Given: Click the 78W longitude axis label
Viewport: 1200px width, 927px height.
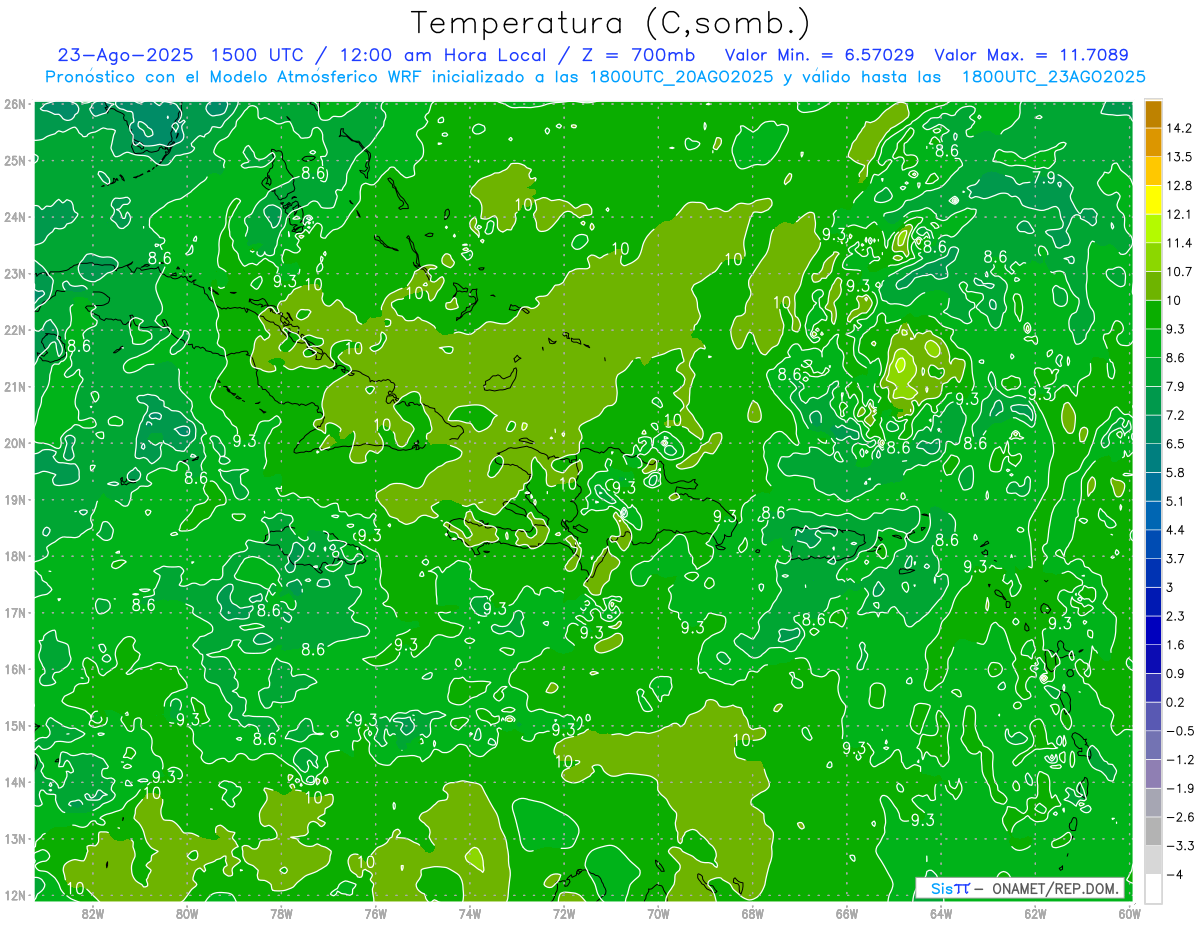Looking at the screenshot, I should pyautogui.click(x=281, y=913).
